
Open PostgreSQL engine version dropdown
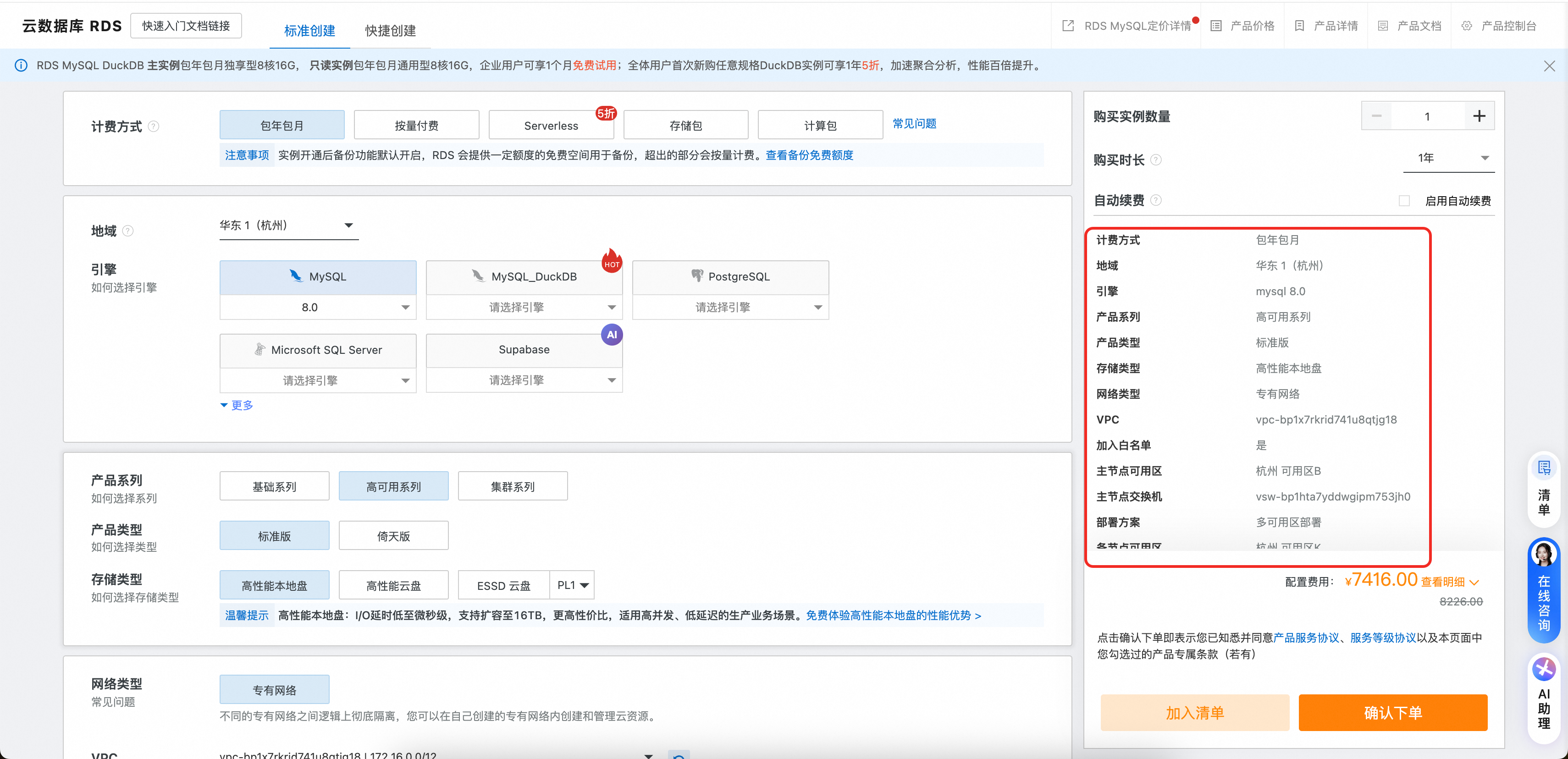coord(731,308)
